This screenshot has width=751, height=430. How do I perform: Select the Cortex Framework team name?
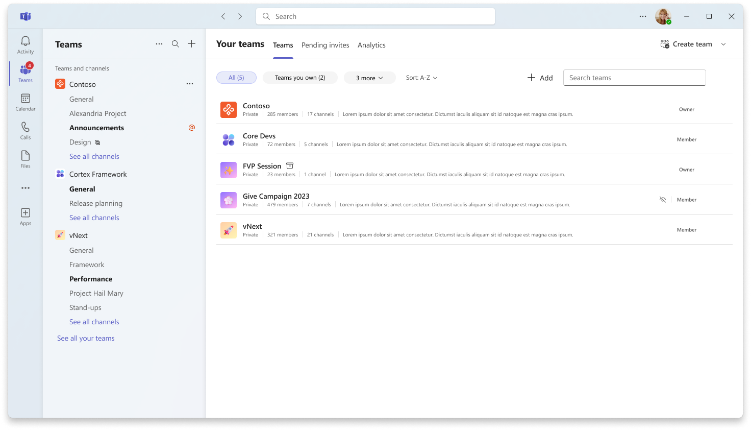98,174
